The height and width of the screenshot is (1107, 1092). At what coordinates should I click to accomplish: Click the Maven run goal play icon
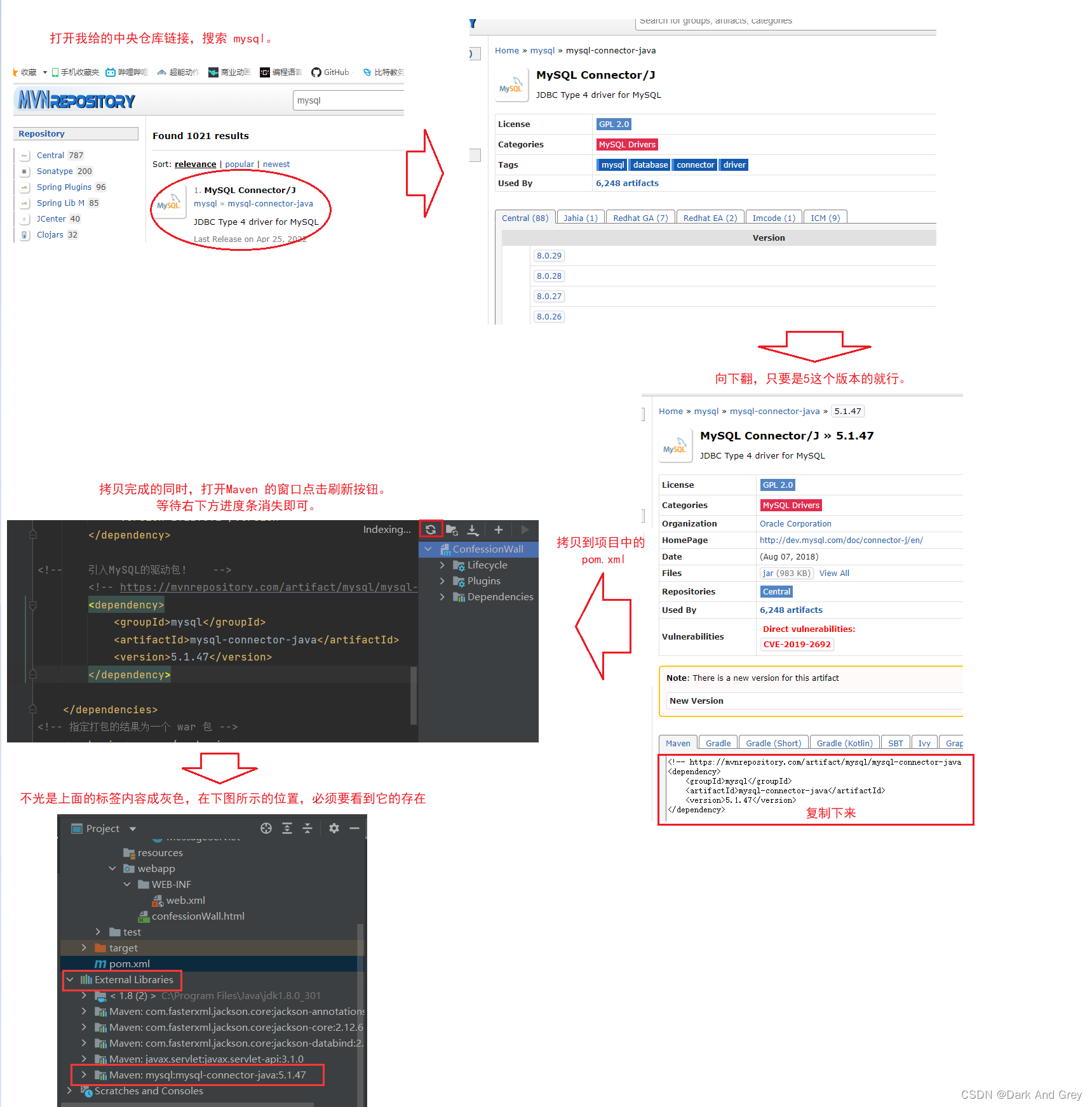tap(525, 530)
